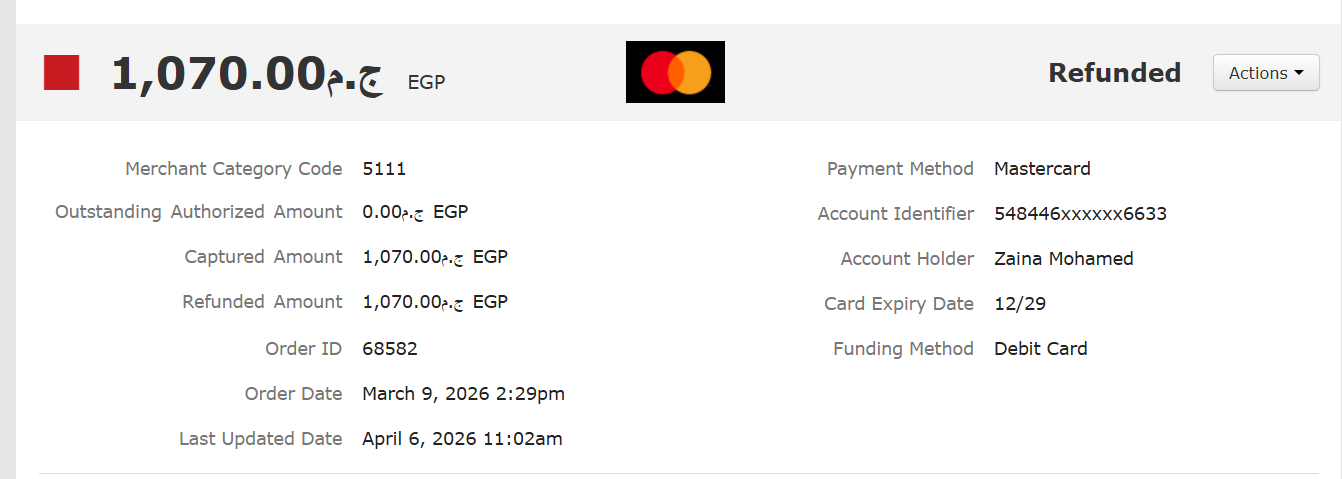Viewport: 1342px width, 479px height.
Task: Click the Mastercard logo icon
Action: (x=675, y=72)
